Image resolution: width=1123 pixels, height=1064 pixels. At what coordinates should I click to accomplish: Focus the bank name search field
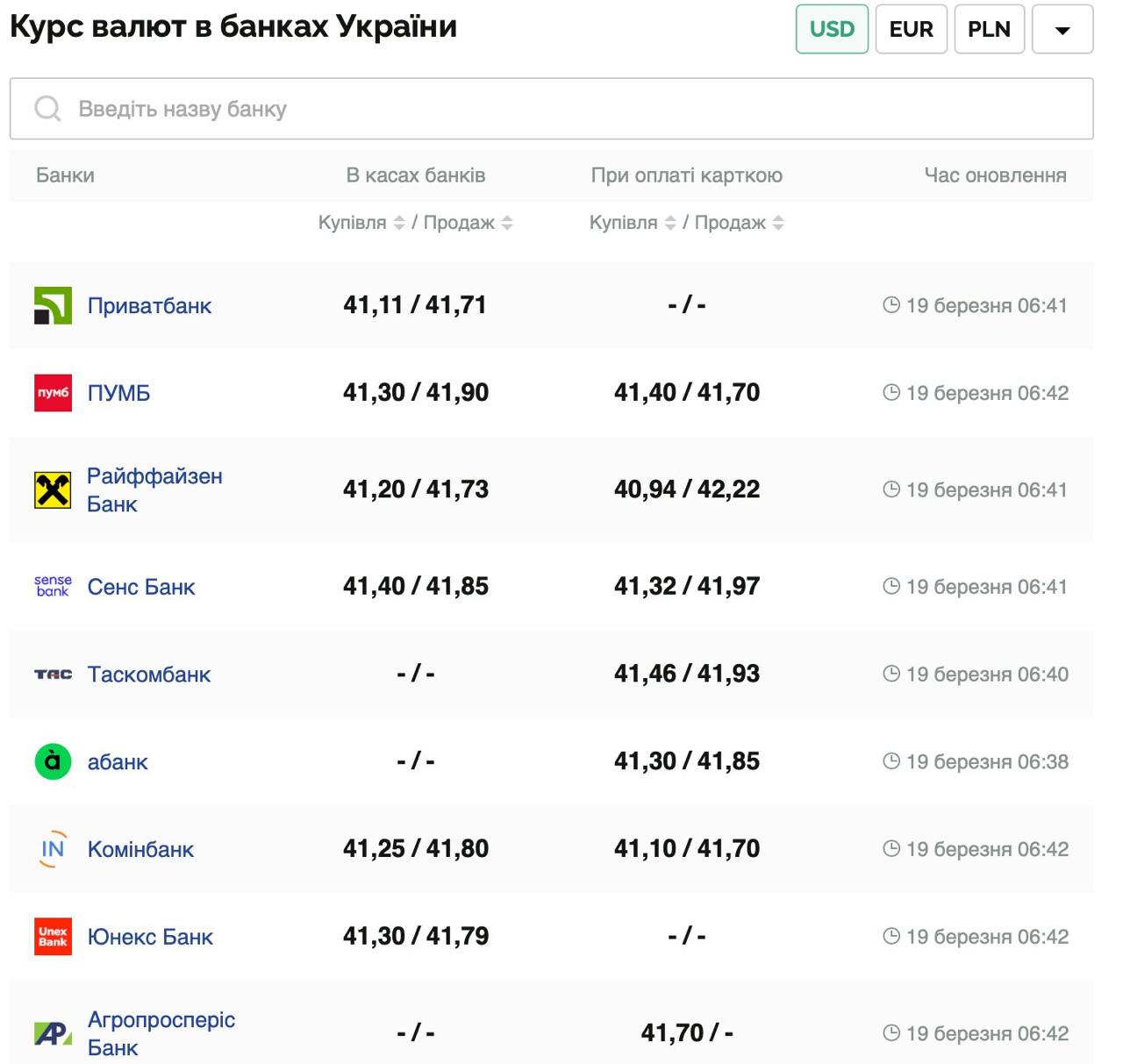(561, 109)
